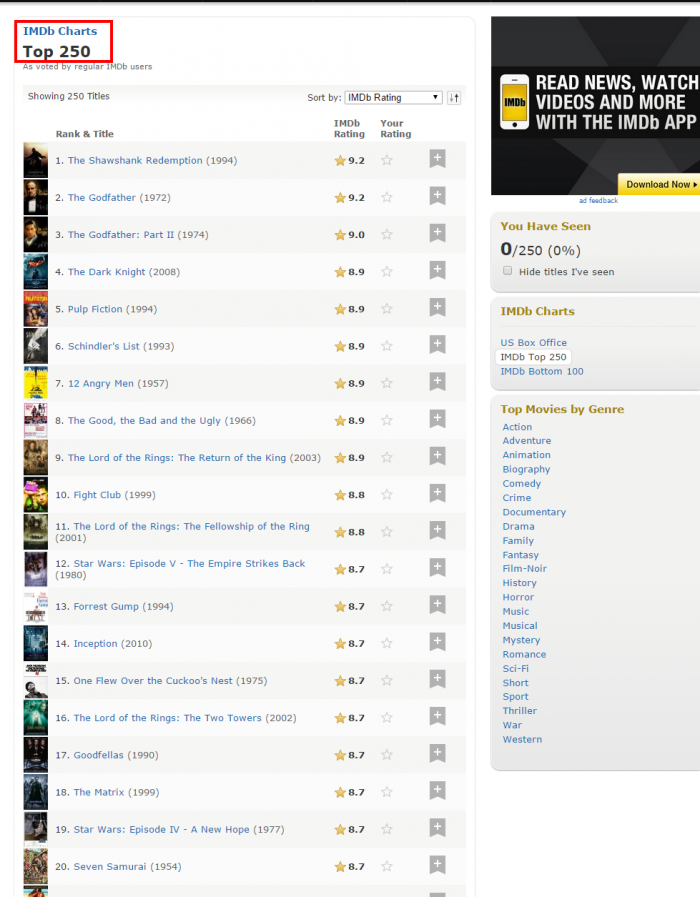Browse top Animation movies
This screenshot has width=700, height=897.
526,455
